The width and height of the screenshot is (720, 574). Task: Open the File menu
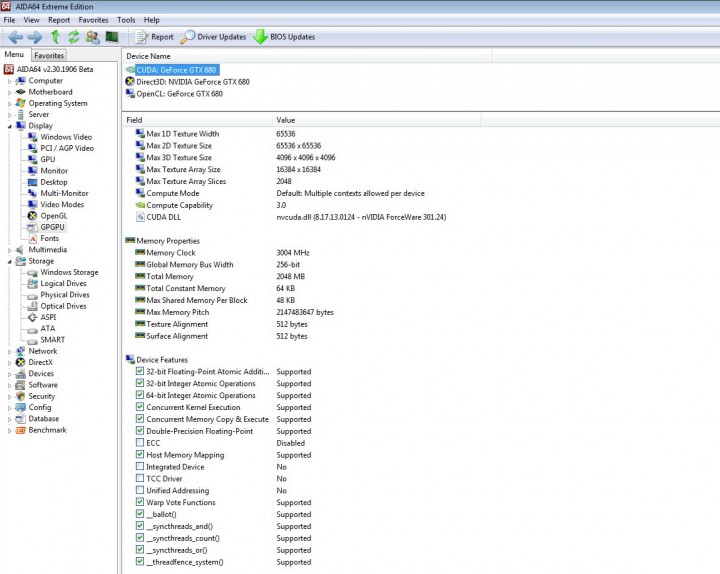[9, 20]
